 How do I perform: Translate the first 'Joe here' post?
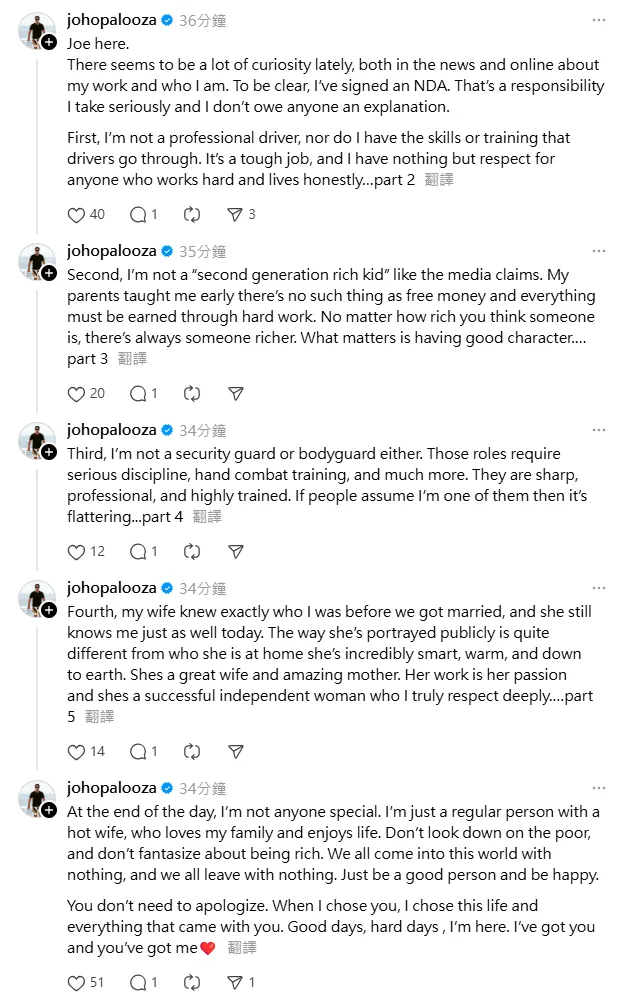[x=439, y=180]
